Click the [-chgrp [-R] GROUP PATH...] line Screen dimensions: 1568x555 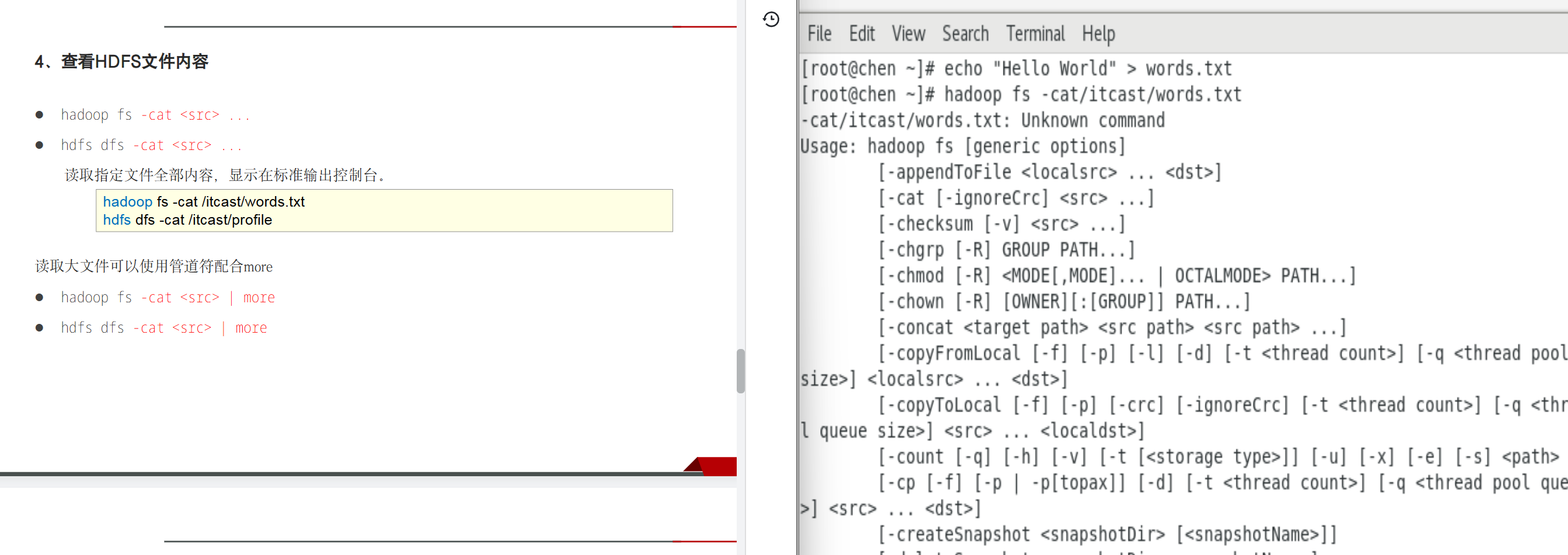[1006, 250]
